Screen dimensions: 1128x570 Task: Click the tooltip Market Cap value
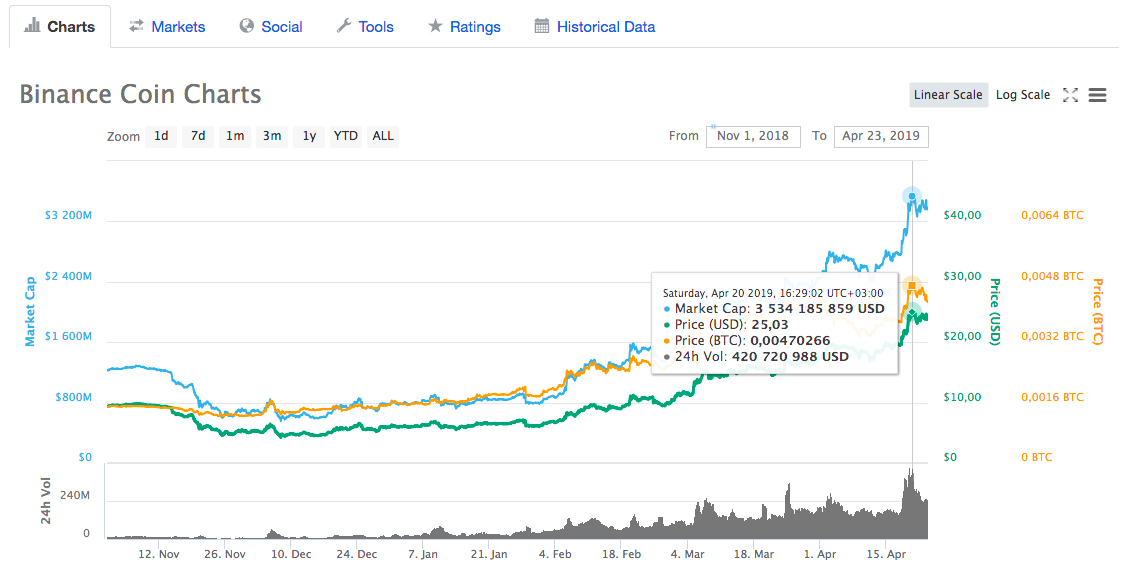(x=819, y=309)
